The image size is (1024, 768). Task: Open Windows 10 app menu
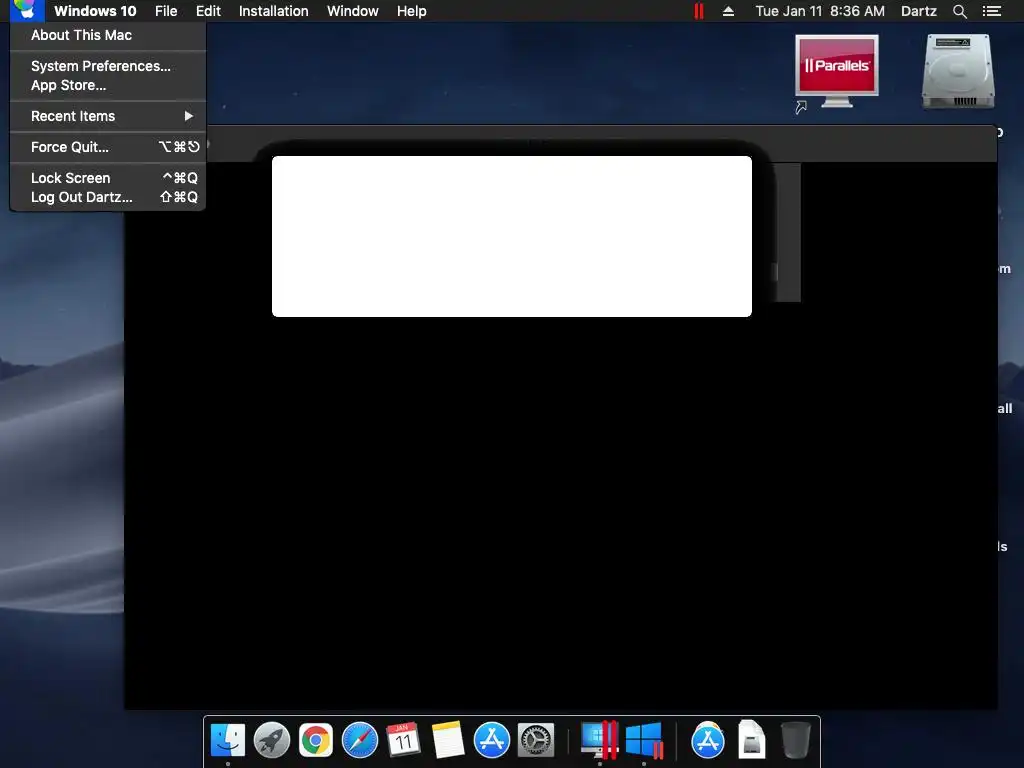pos(95,11)
